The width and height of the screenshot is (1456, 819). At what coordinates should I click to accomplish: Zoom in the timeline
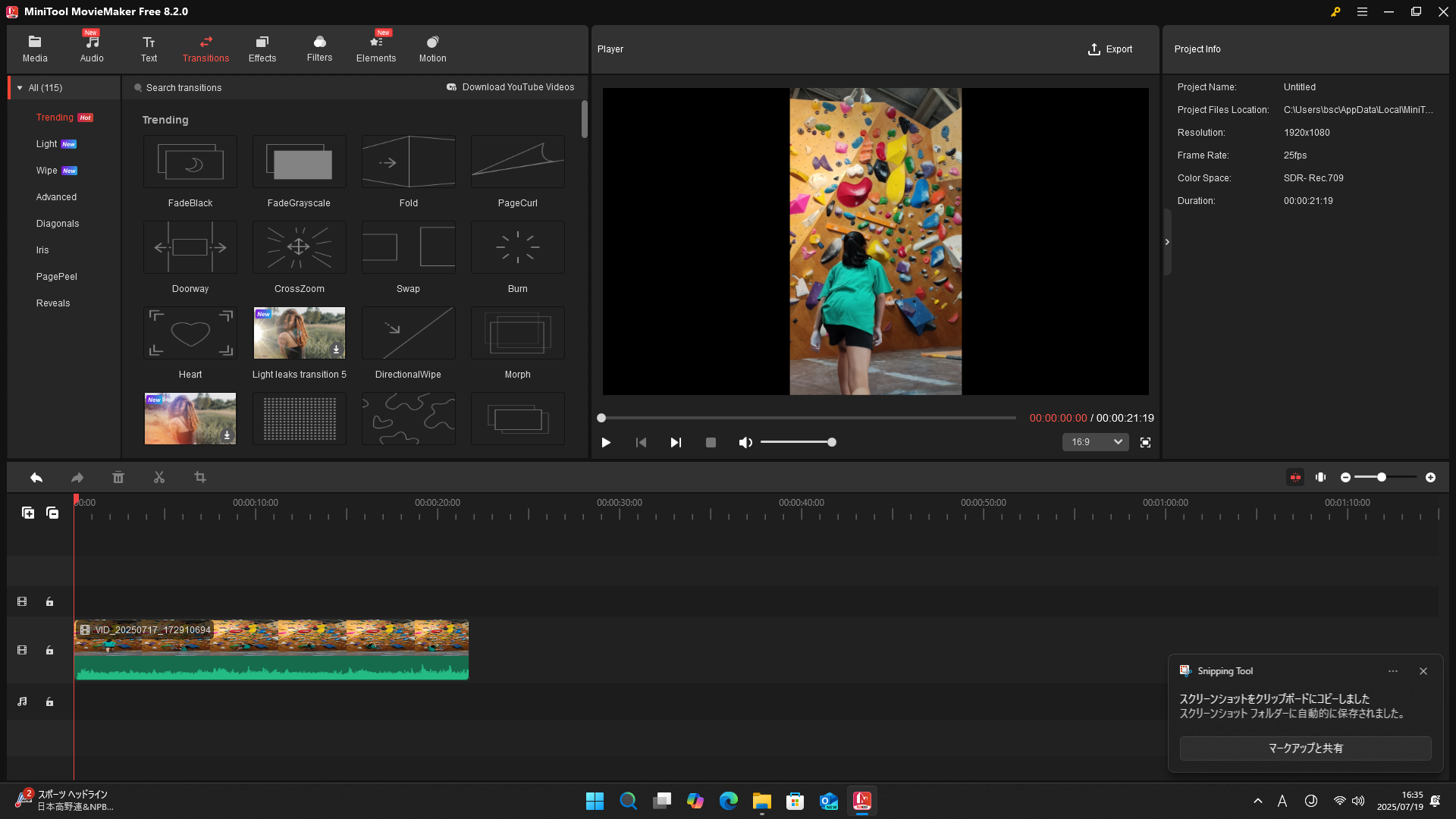coord(1430,478)
